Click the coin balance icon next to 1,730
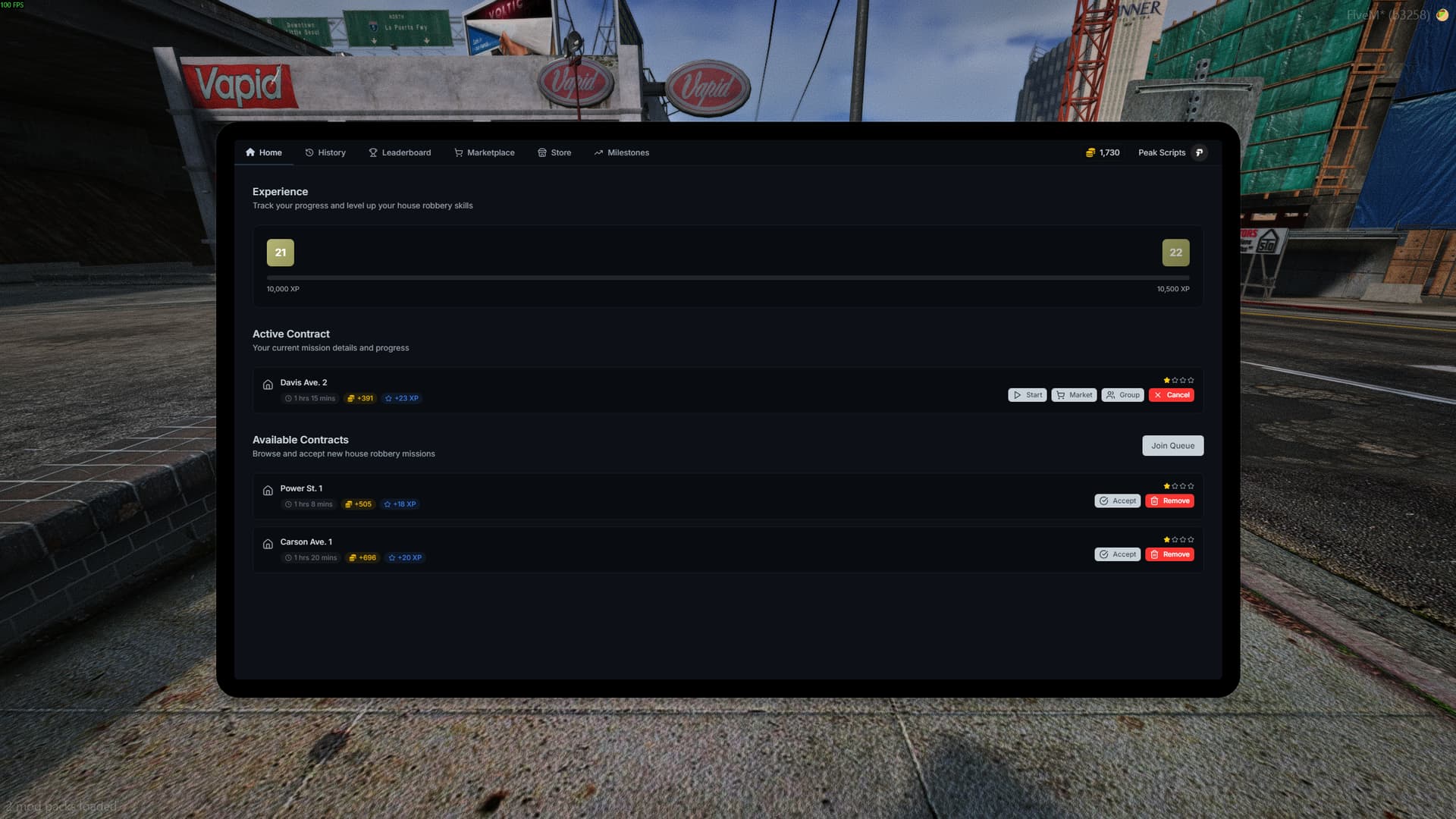The width and height of the screenshot is (1456, 819). click(1090, 152)
